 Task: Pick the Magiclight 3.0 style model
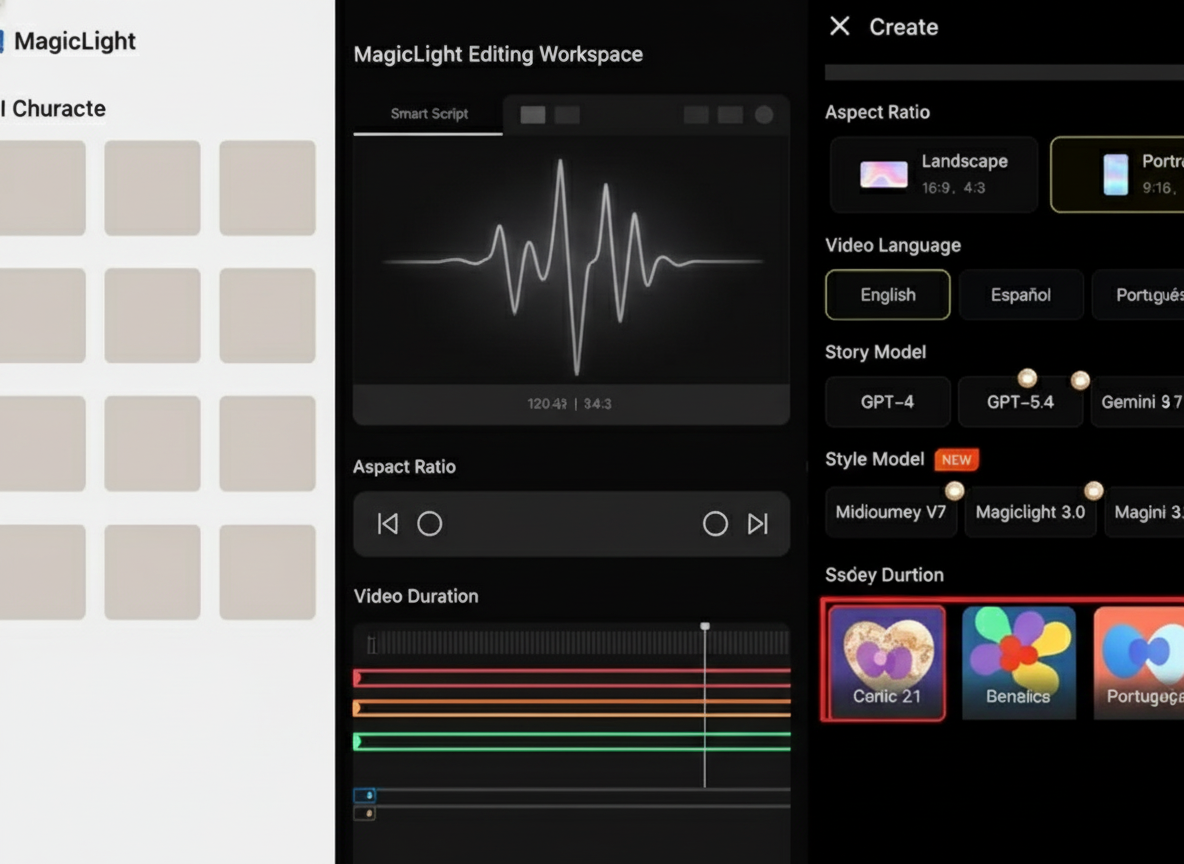coord(1030,512)
